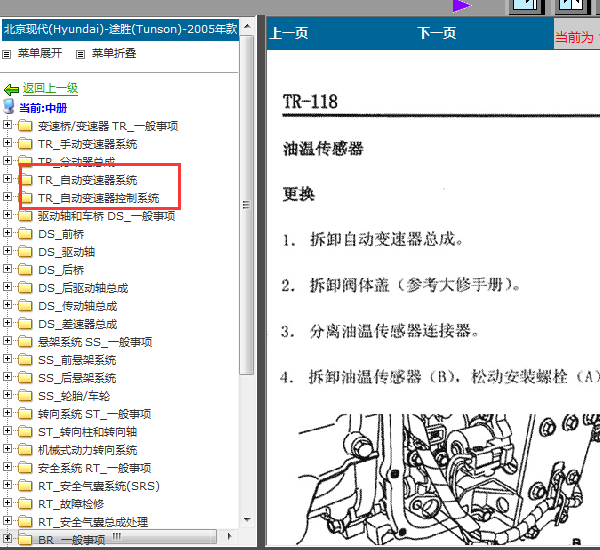This screenshot has height=550, width=600.
Task: Select SS_轮胎/车轮 folder icon
Action: (x=25, y=395)
